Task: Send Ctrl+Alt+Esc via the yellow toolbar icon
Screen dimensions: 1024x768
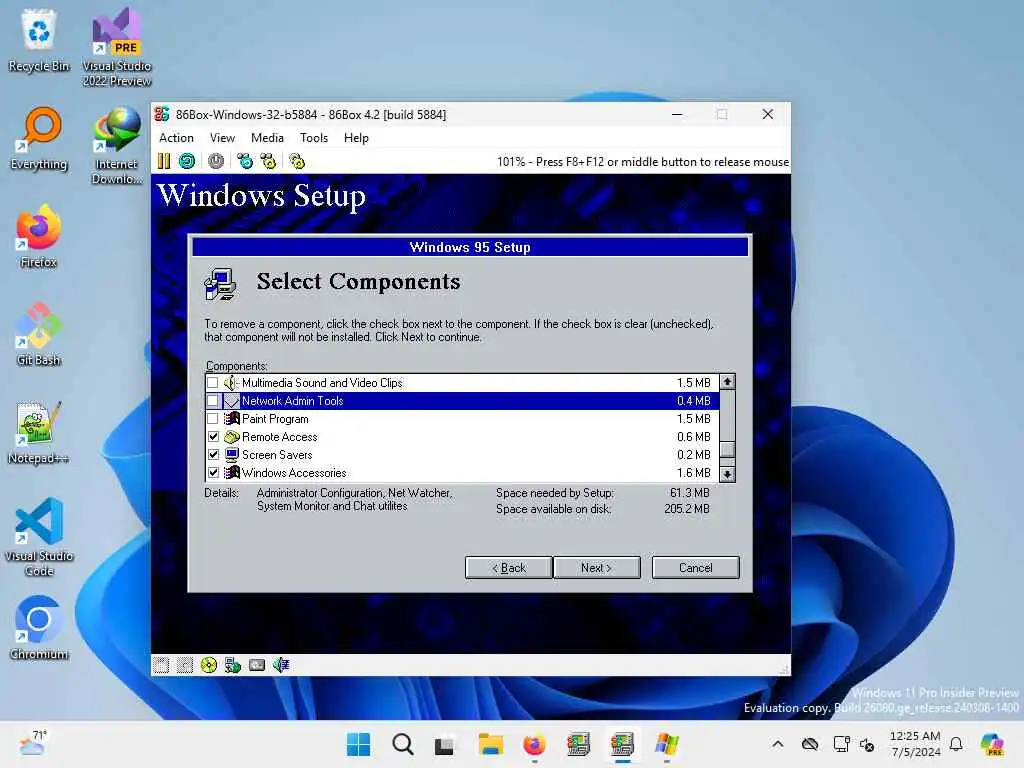Action: pyautogui.click(x=268, y=161)
